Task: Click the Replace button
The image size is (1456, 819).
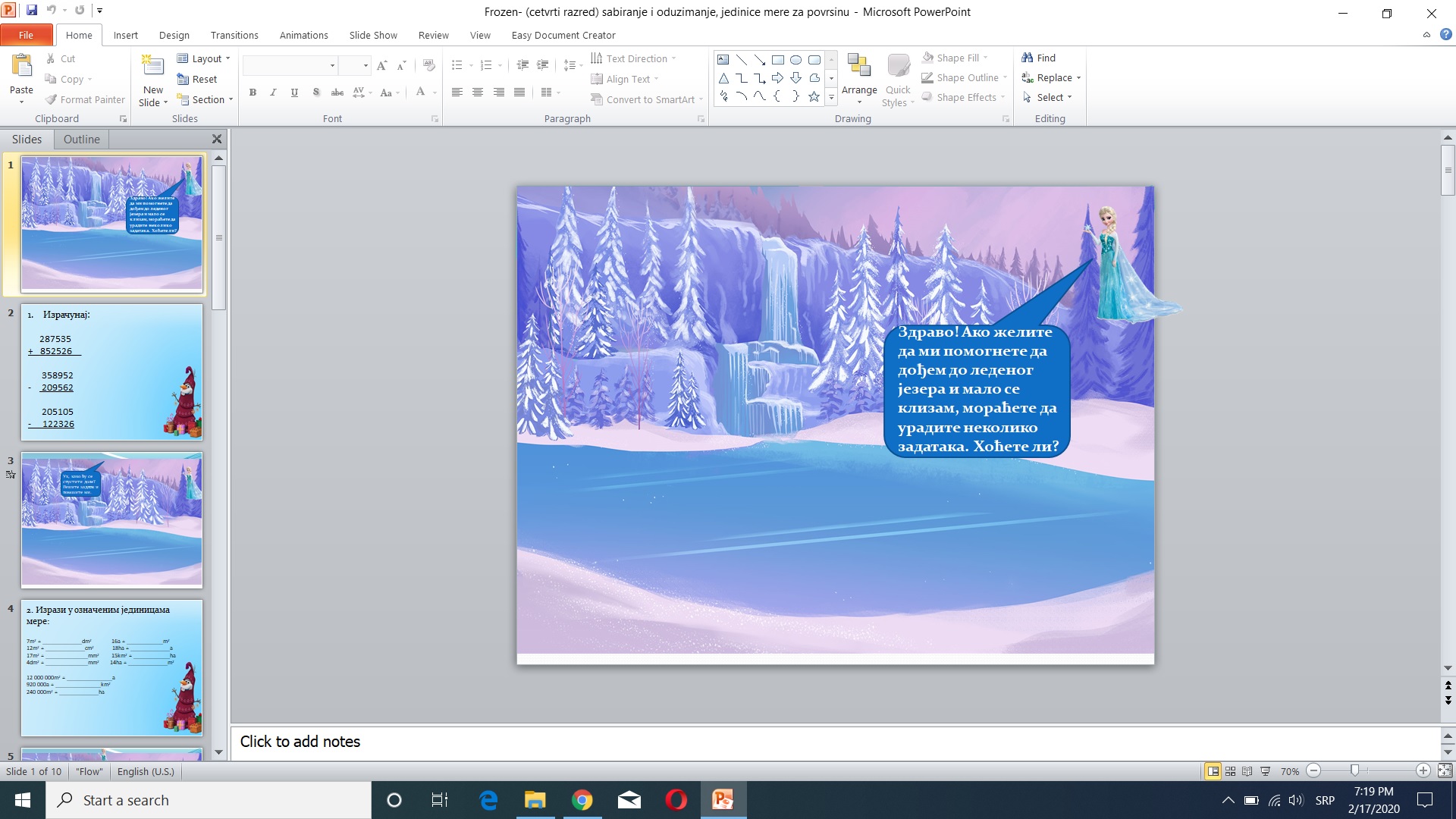Action: pos(1051,77)
